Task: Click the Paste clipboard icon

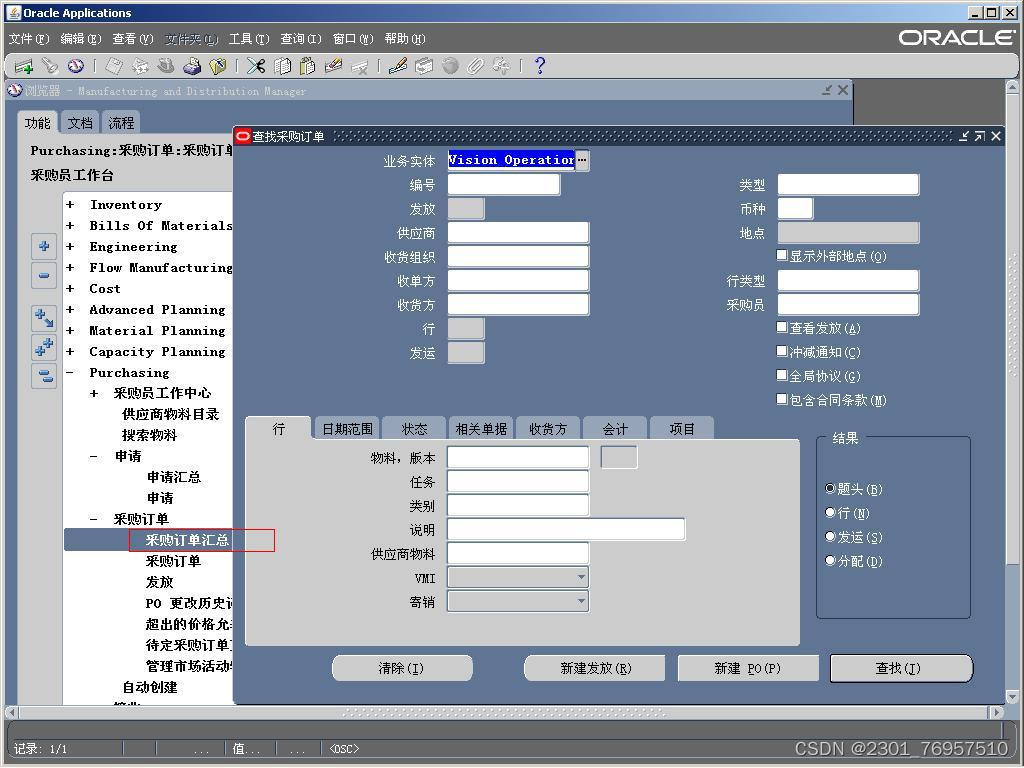Action: 307,66
